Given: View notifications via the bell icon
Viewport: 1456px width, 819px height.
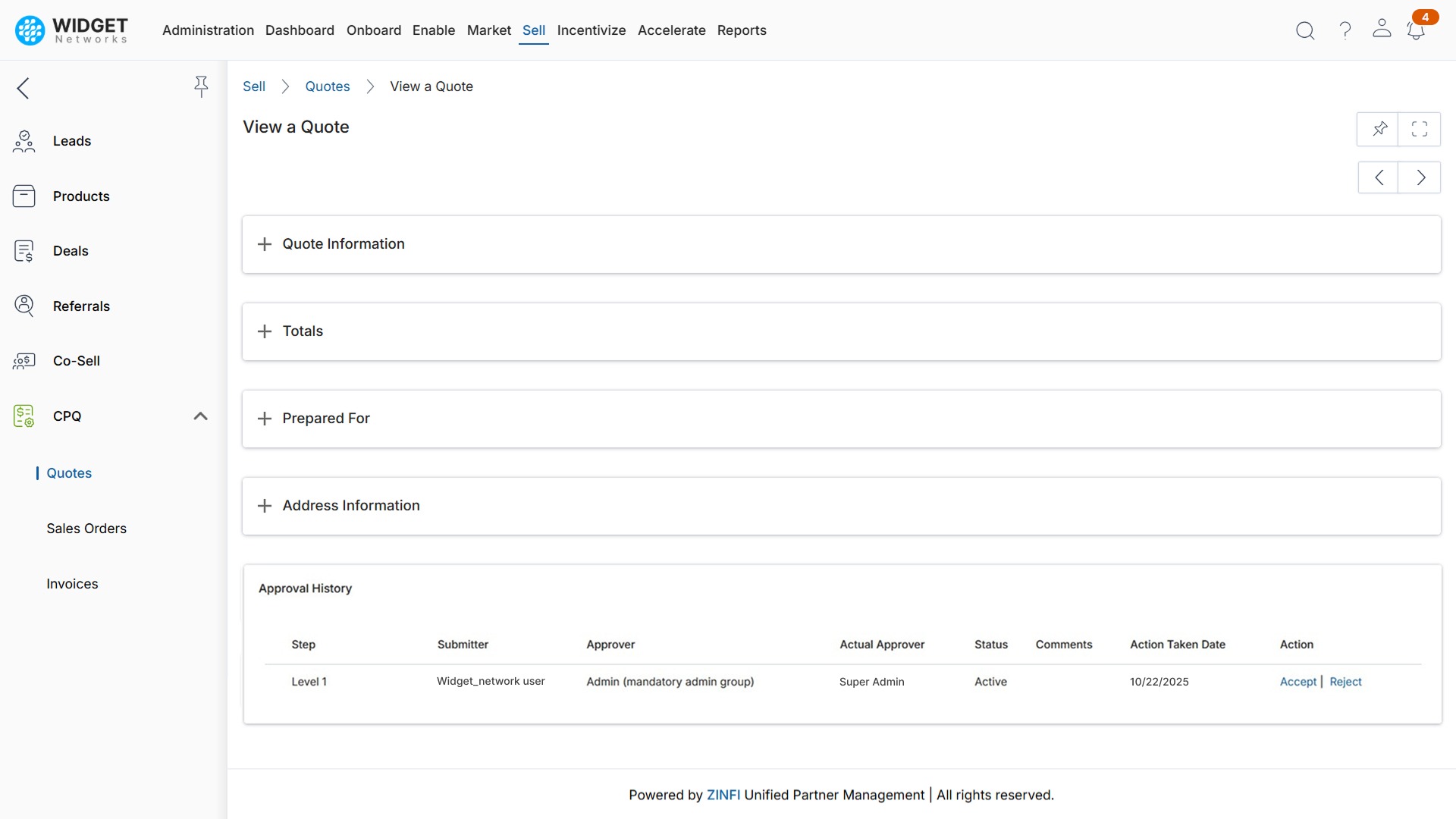Looking at the screenshot, I should point(1417,32).
